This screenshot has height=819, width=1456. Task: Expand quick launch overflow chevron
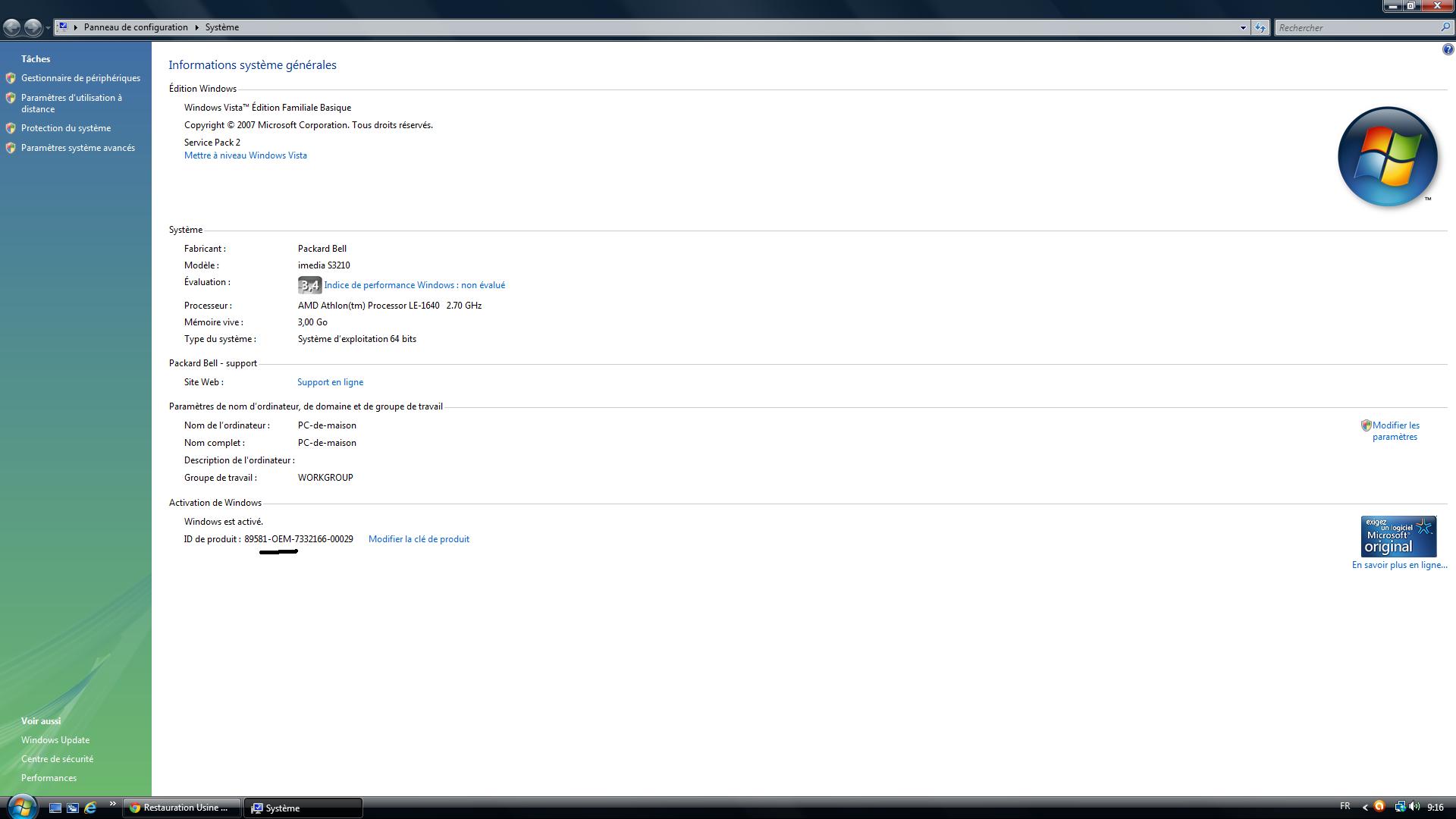coord(112,804)
